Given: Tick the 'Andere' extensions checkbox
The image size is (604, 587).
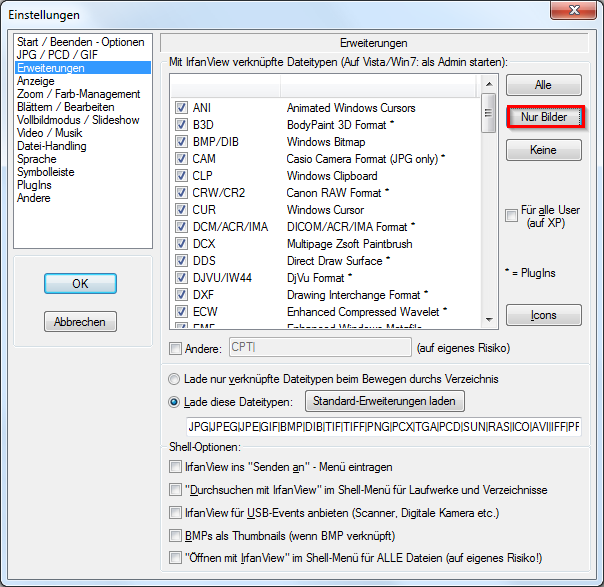Looking at the screenshot, I should tap(175, 349).
